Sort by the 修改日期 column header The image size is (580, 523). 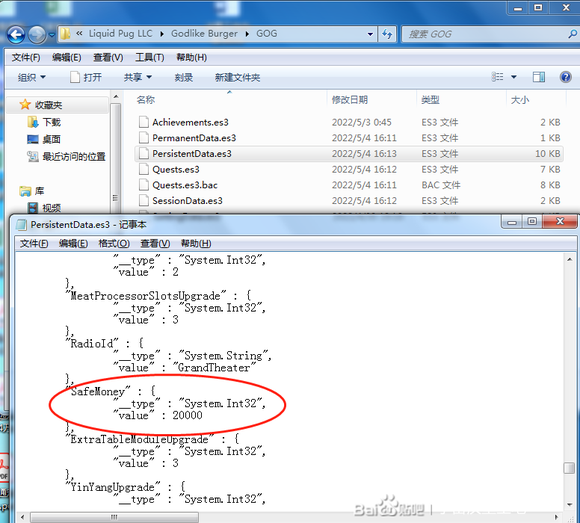(x=350, y=99)
